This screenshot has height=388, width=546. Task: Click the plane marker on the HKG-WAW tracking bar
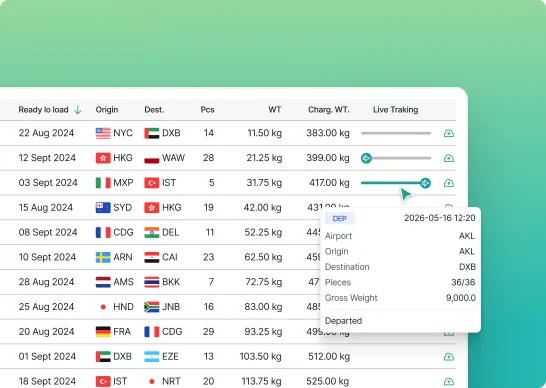366,158
